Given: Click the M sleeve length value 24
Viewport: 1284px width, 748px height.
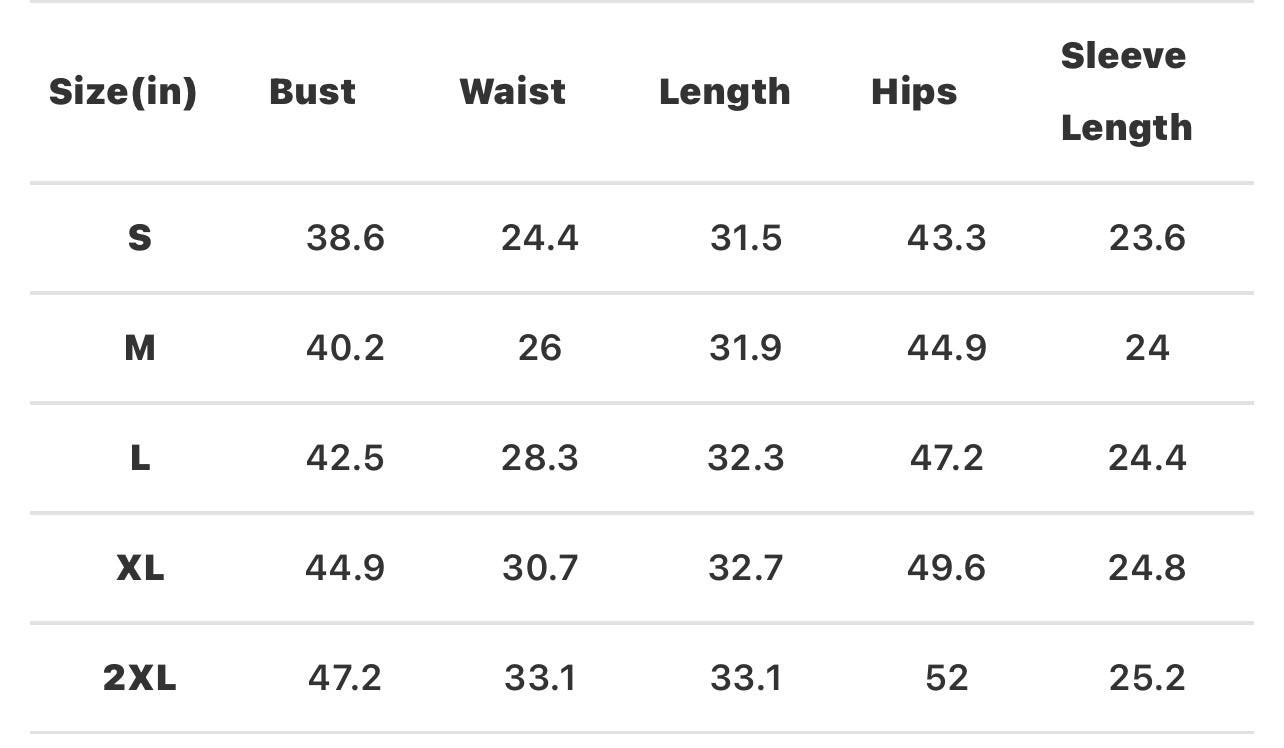Looking at the screenshot, I should point(1147,348).
